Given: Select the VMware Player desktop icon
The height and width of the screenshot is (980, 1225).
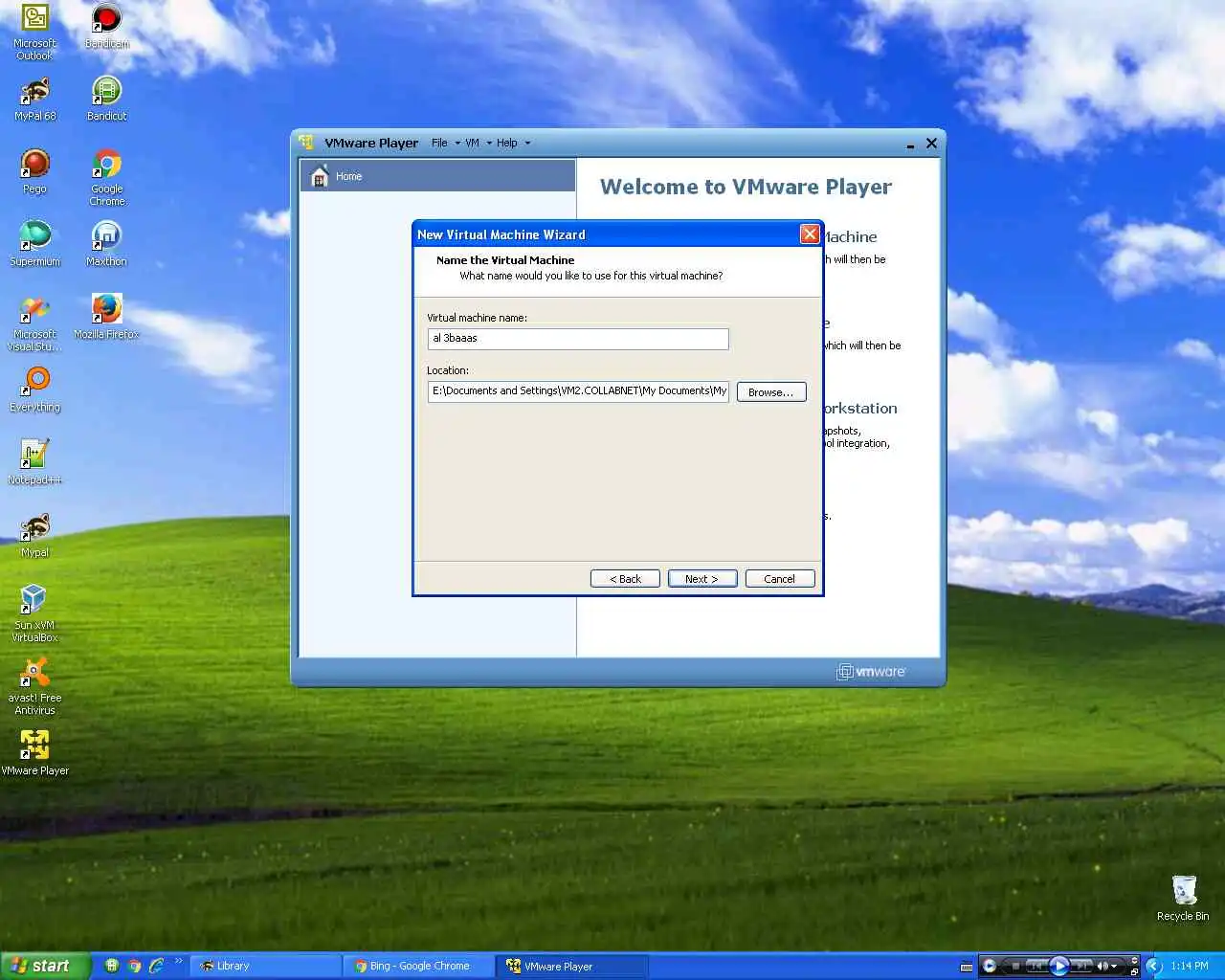Looking at the screenshot, I should point(34,752).
